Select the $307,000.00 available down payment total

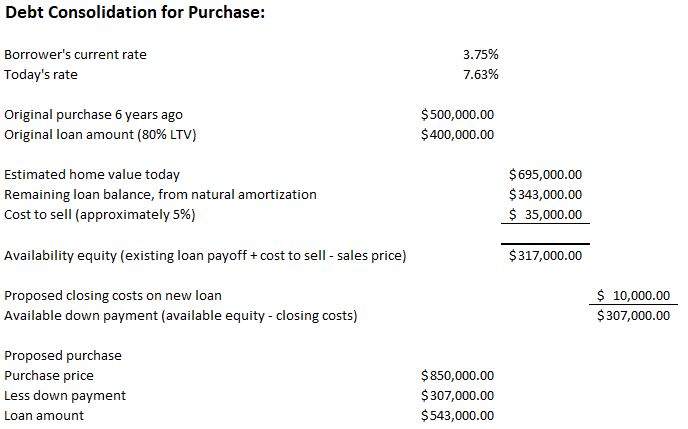coord(633,316)
